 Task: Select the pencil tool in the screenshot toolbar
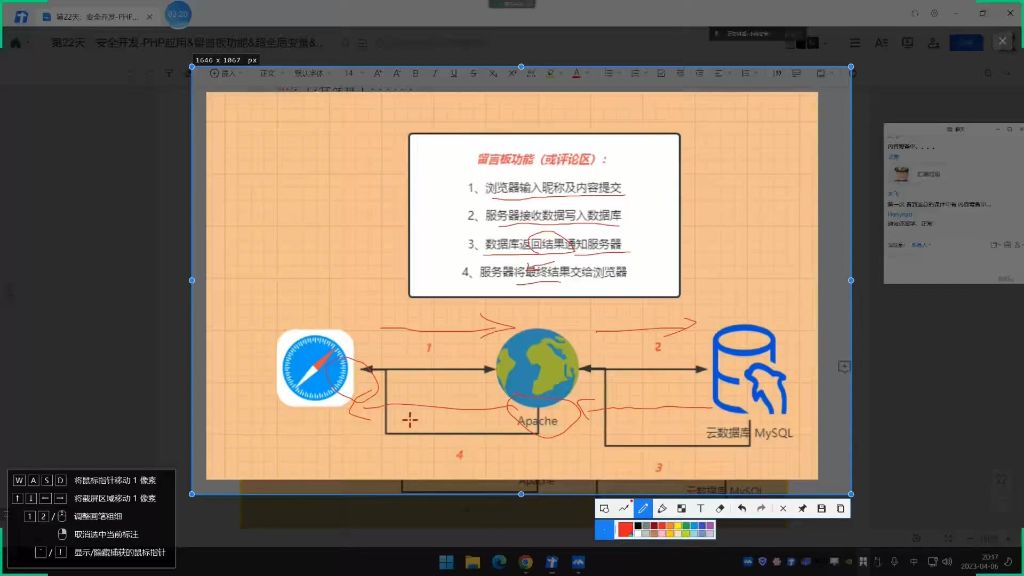pyautogui.click(x=643, y=508)
